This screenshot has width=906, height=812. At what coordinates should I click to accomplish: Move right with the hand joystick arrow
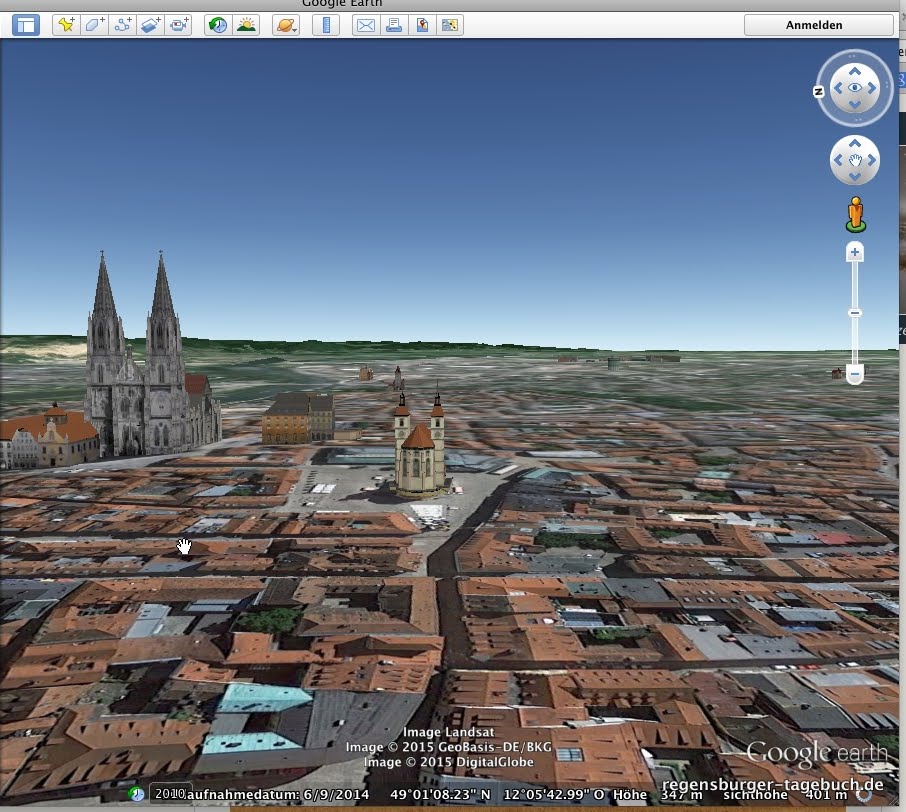(871, 160)
